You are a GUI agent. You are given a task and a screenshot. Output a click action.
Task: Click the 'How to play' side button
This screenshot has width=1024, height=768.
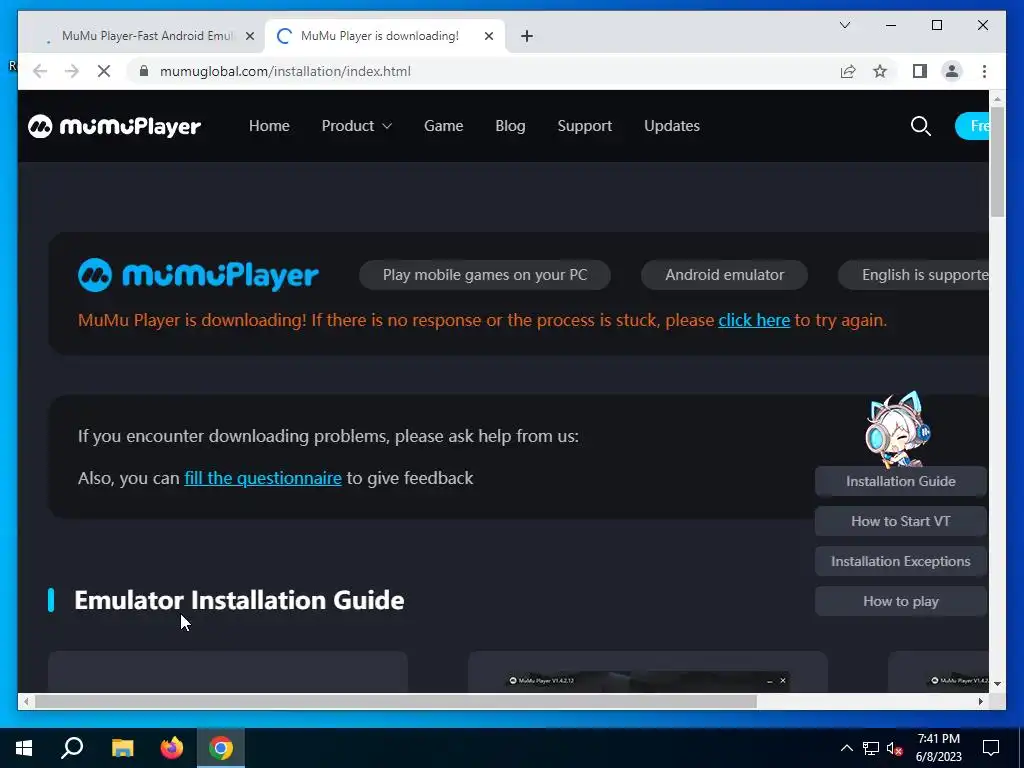coord(901,601)
